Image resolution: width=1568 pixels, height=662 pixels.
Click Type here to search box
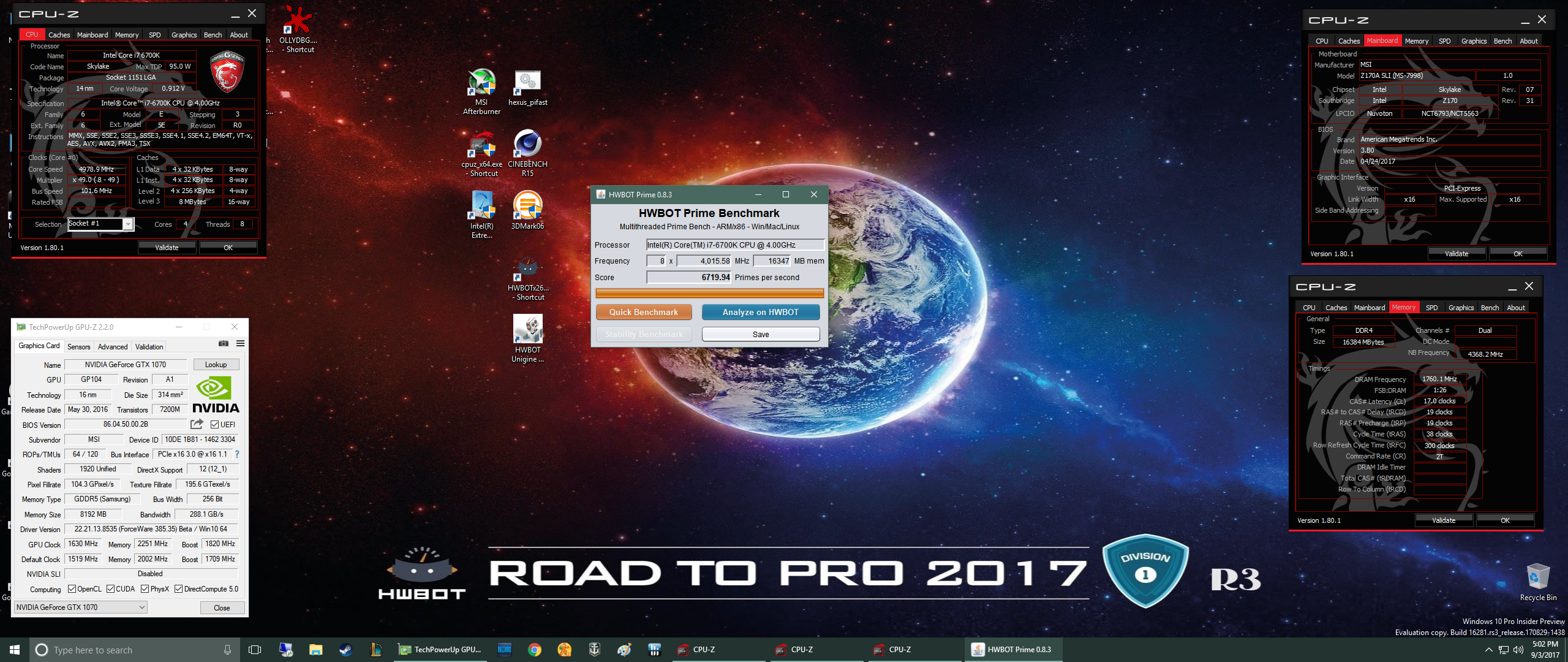[x=135, y=650]
